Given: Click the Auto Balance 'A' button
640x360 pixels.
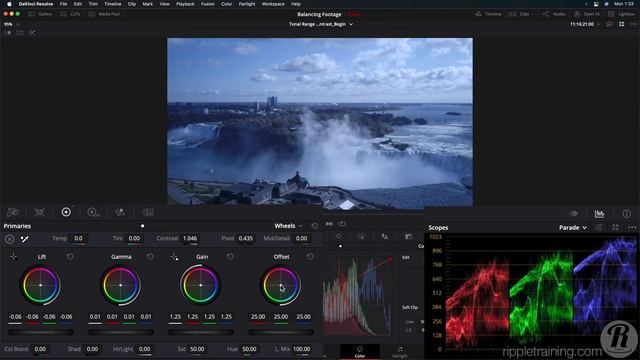Looking at the screenshot, I should 9,239.
